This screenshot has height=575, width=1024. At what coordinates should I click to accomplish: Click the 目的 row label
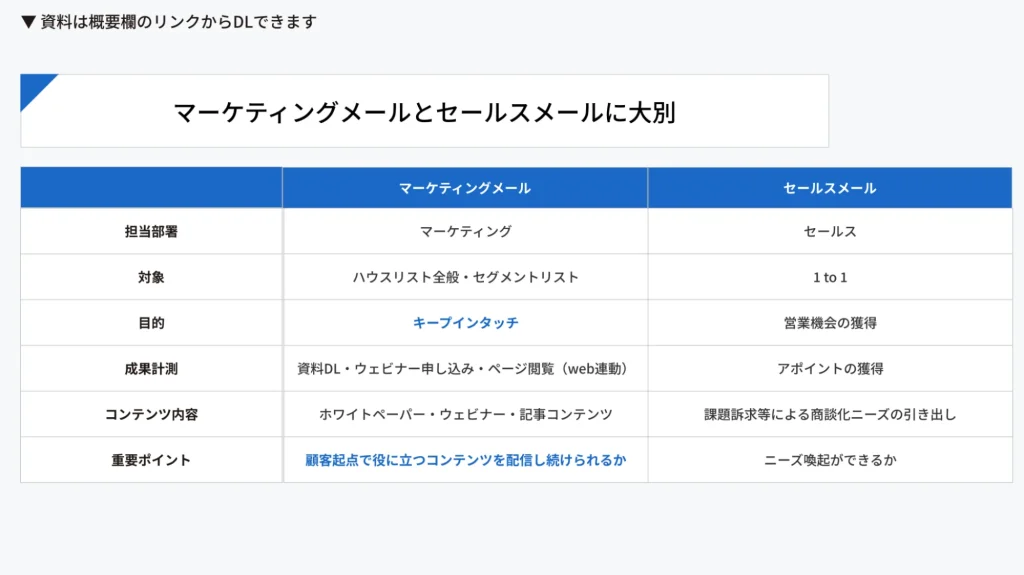151,323
